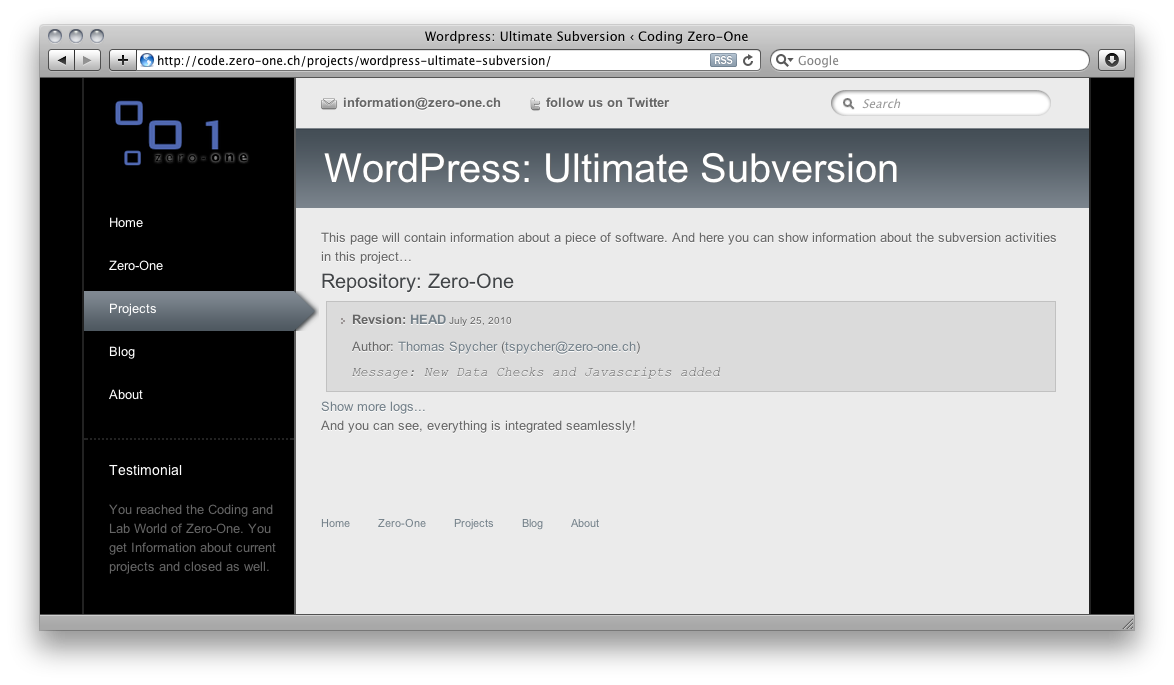Screen dimensions: 1174x685
Task: Open Blog in the footer navigation
Action: pos(532,523)
